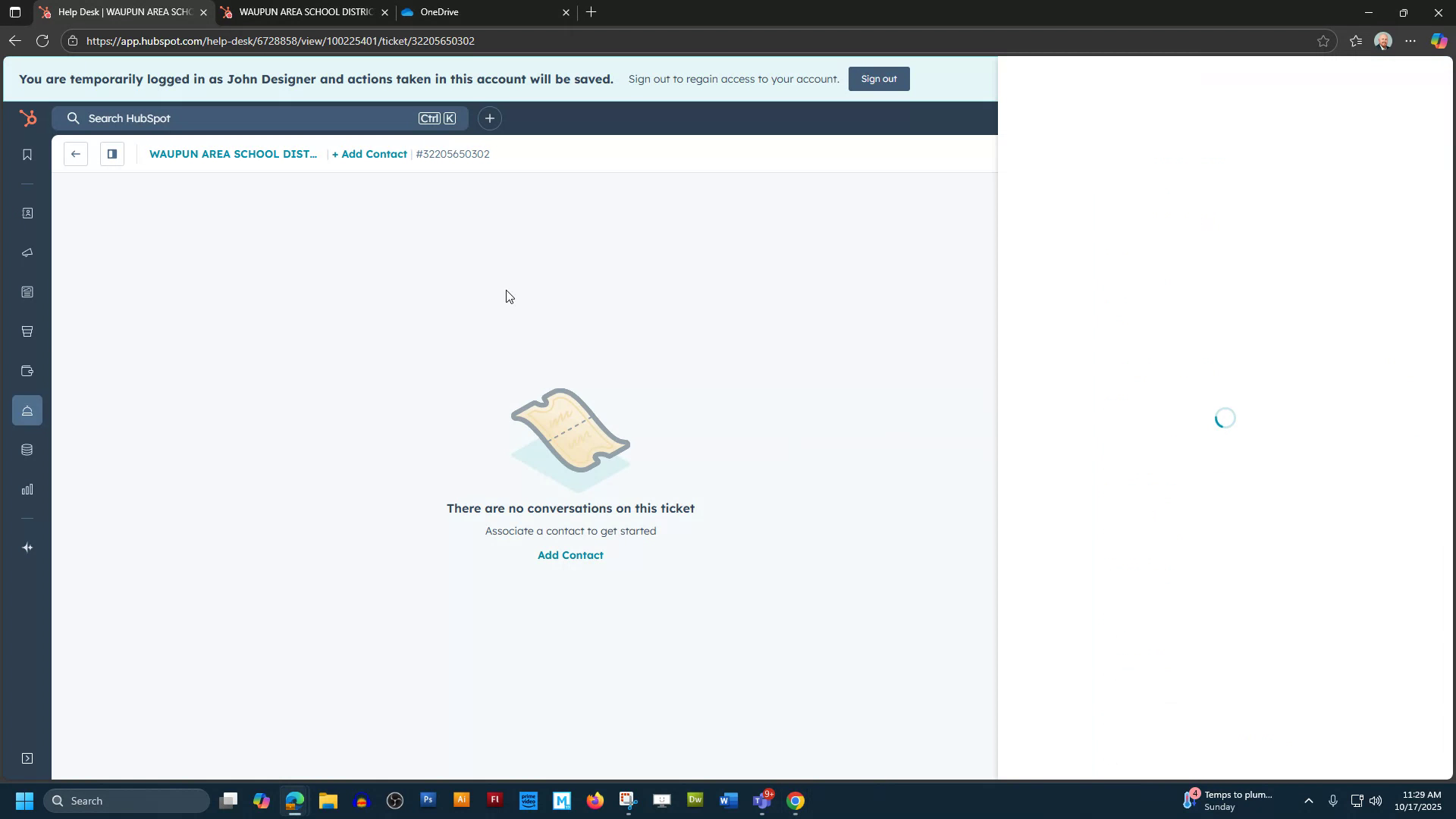This screenshot has height=819, width=1456.
Task: Select the Marketing megaphone sidebar icon
Action: 27,253
